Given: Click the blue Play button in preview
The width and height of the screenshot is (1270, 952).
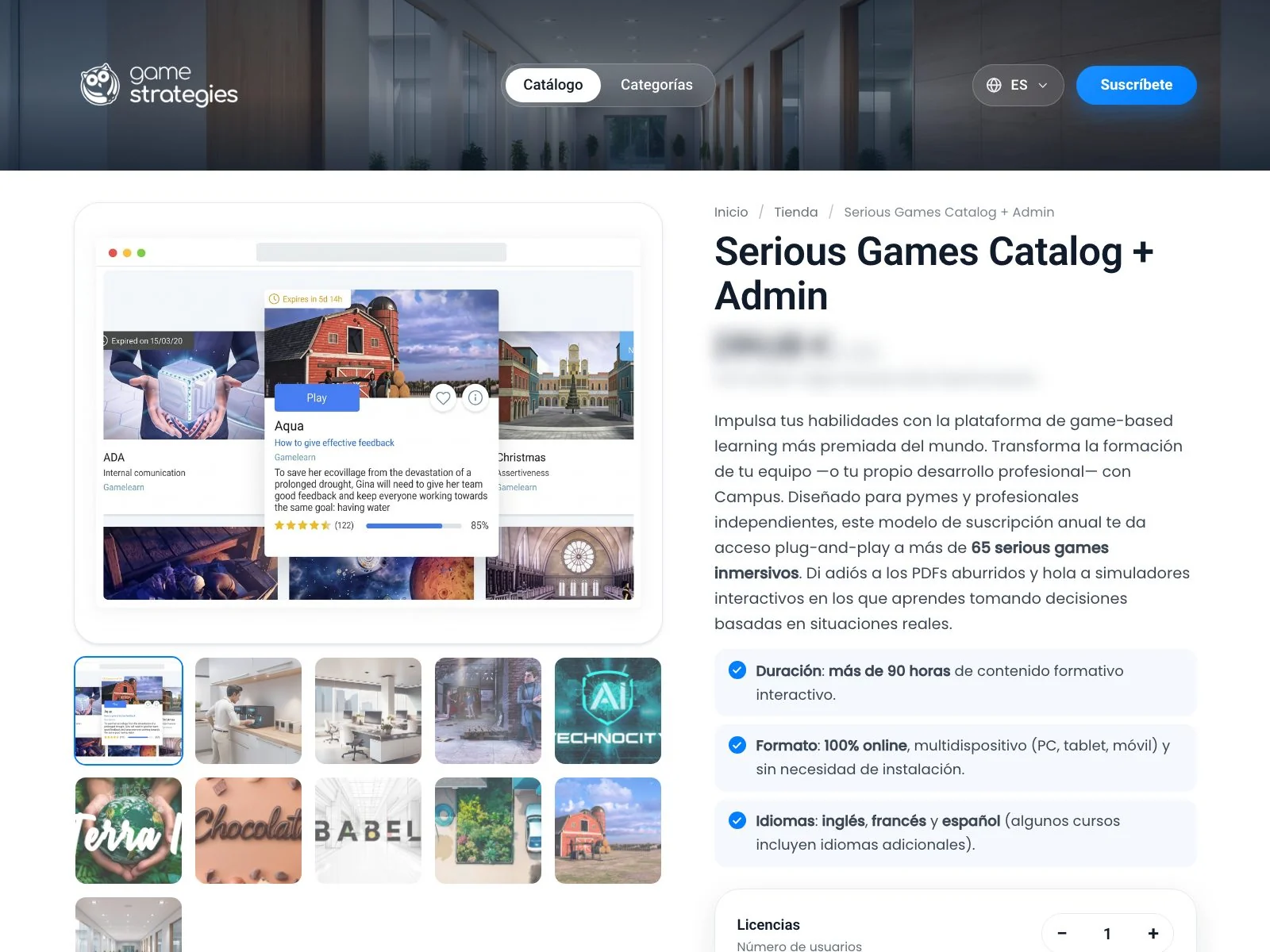Looking at the screenshot, I should coord(317,397).
